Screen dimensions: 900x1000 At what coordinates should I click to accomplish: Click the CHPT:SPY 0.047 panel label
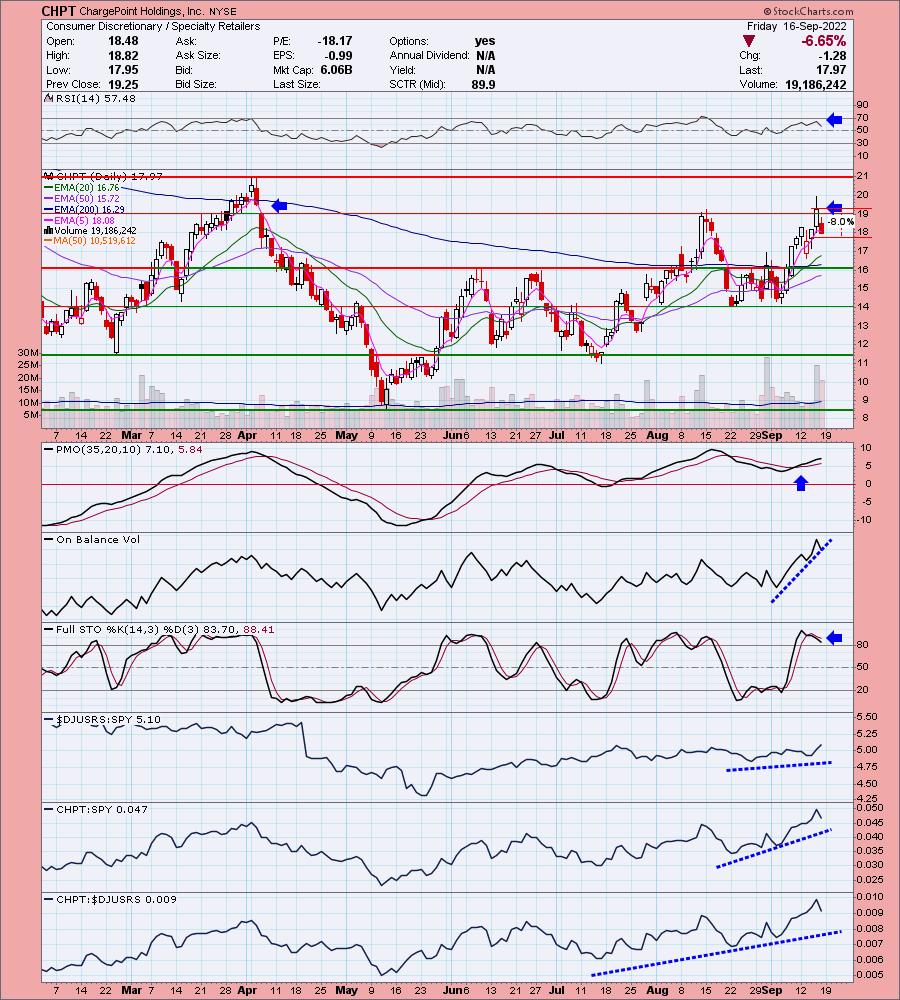click(x=101, y=809)
